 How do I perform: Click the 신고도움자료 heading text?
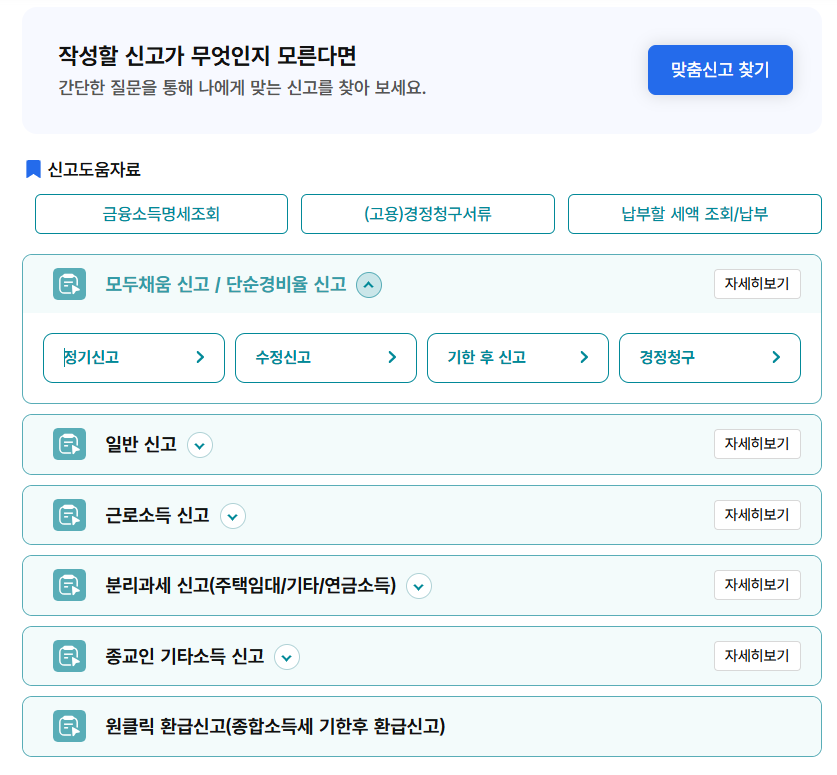[x=94, y=170]
